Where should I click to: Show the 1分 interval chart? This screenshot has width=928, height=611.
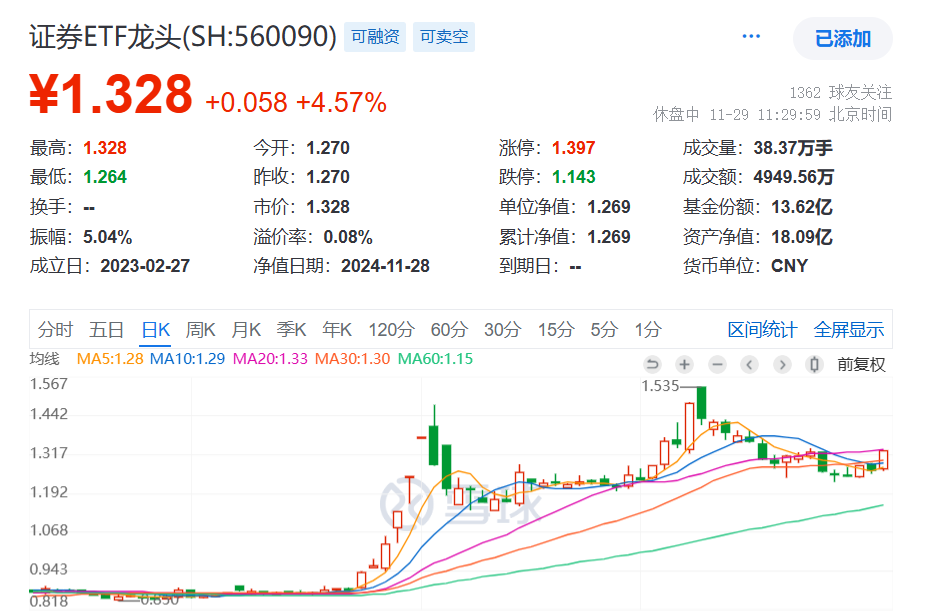click(x=648, y=329)
